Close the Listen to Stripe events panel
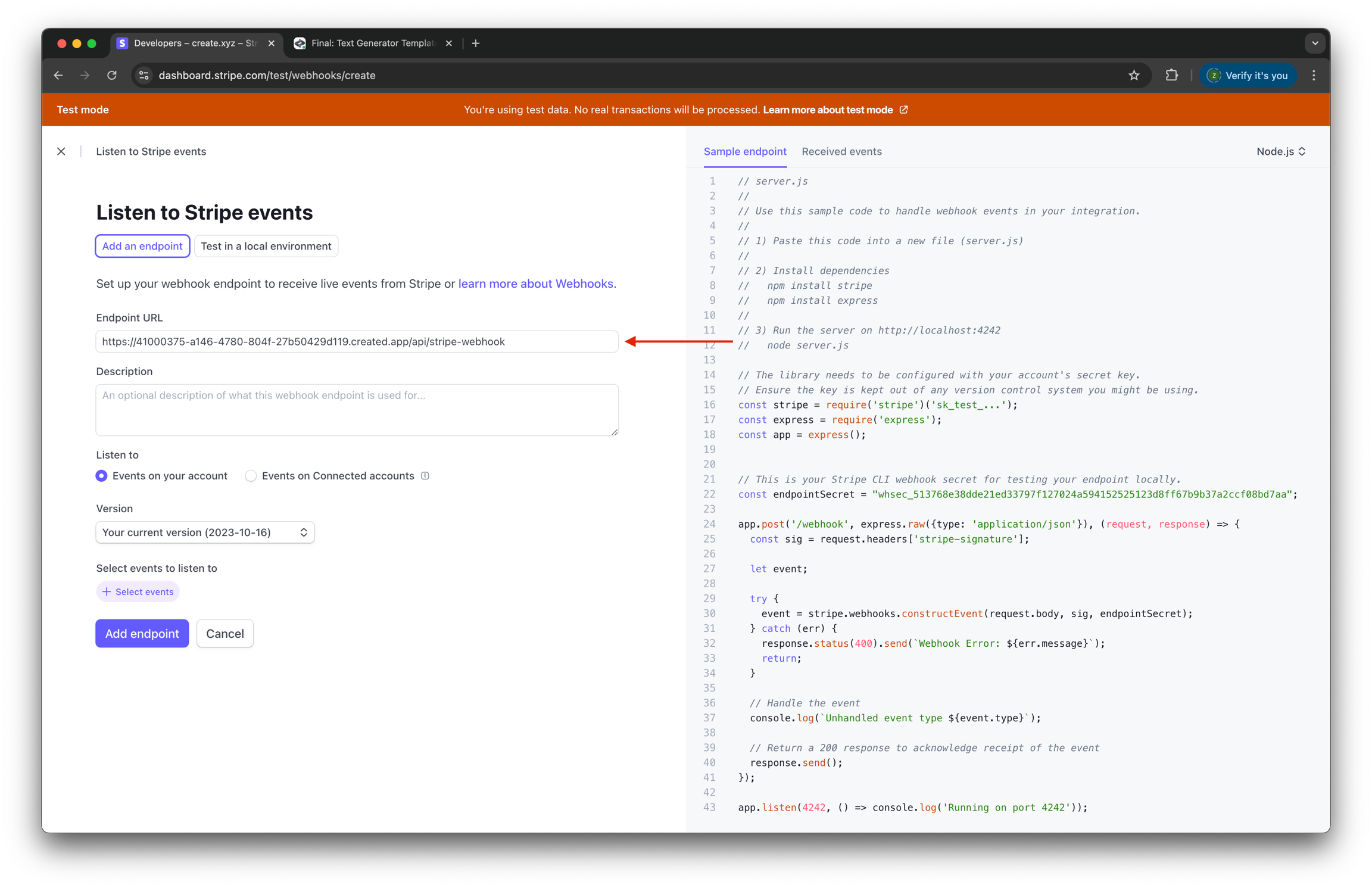 point(61,151)
